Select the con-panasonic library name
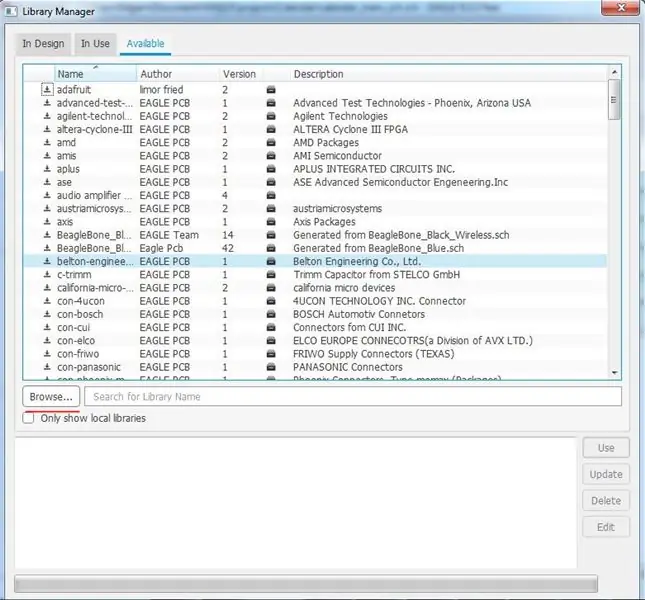This screenshot has width=645, height=600. coord(89,367)
